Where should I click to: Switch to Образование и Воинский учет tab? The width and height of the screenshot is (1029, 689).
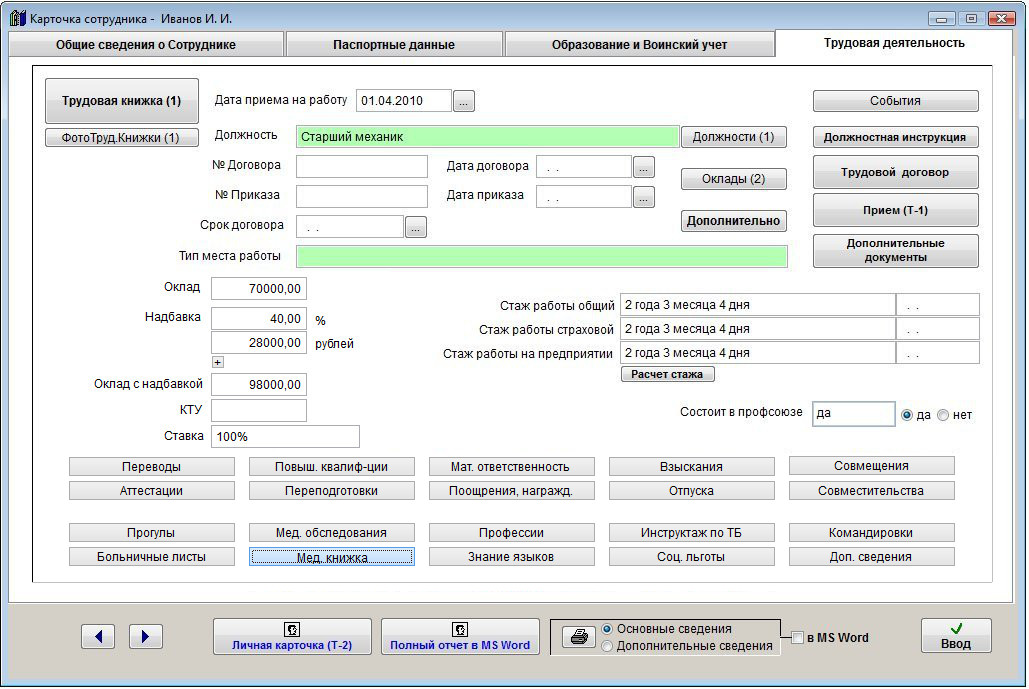639,45
